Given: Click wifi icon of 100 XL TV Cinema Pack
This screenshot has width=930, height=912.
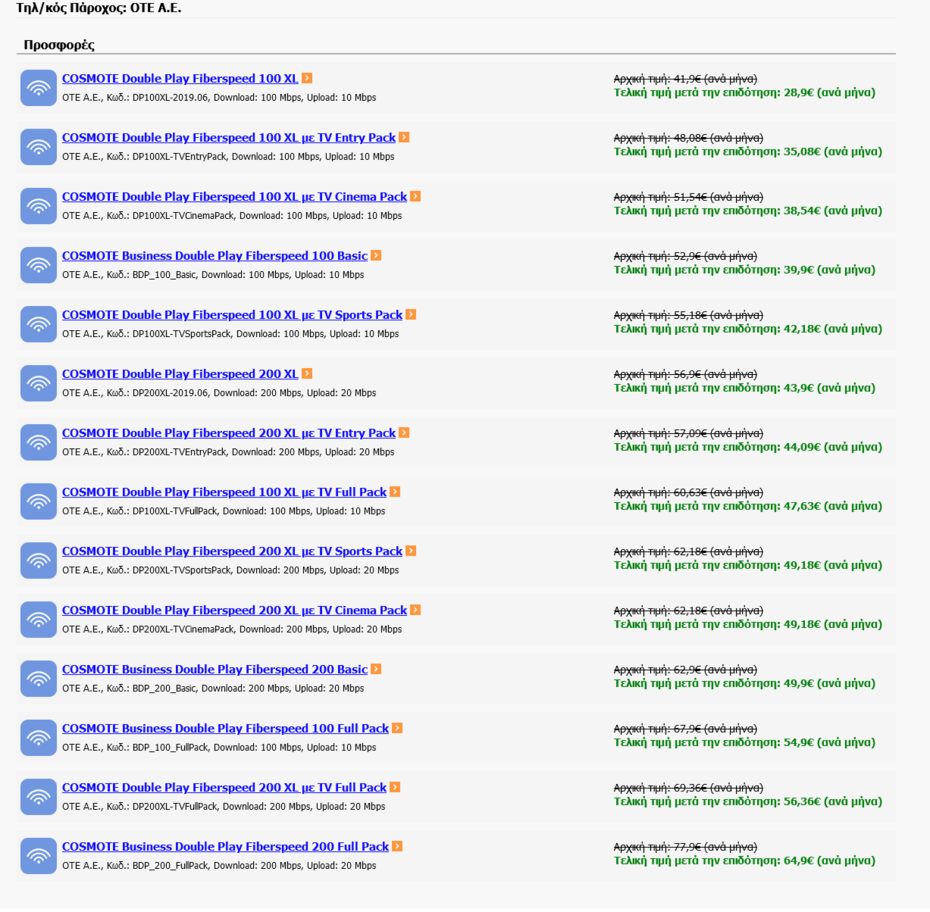Looking at the screenshot, I should pyautogui.click(x=39, y=206).
